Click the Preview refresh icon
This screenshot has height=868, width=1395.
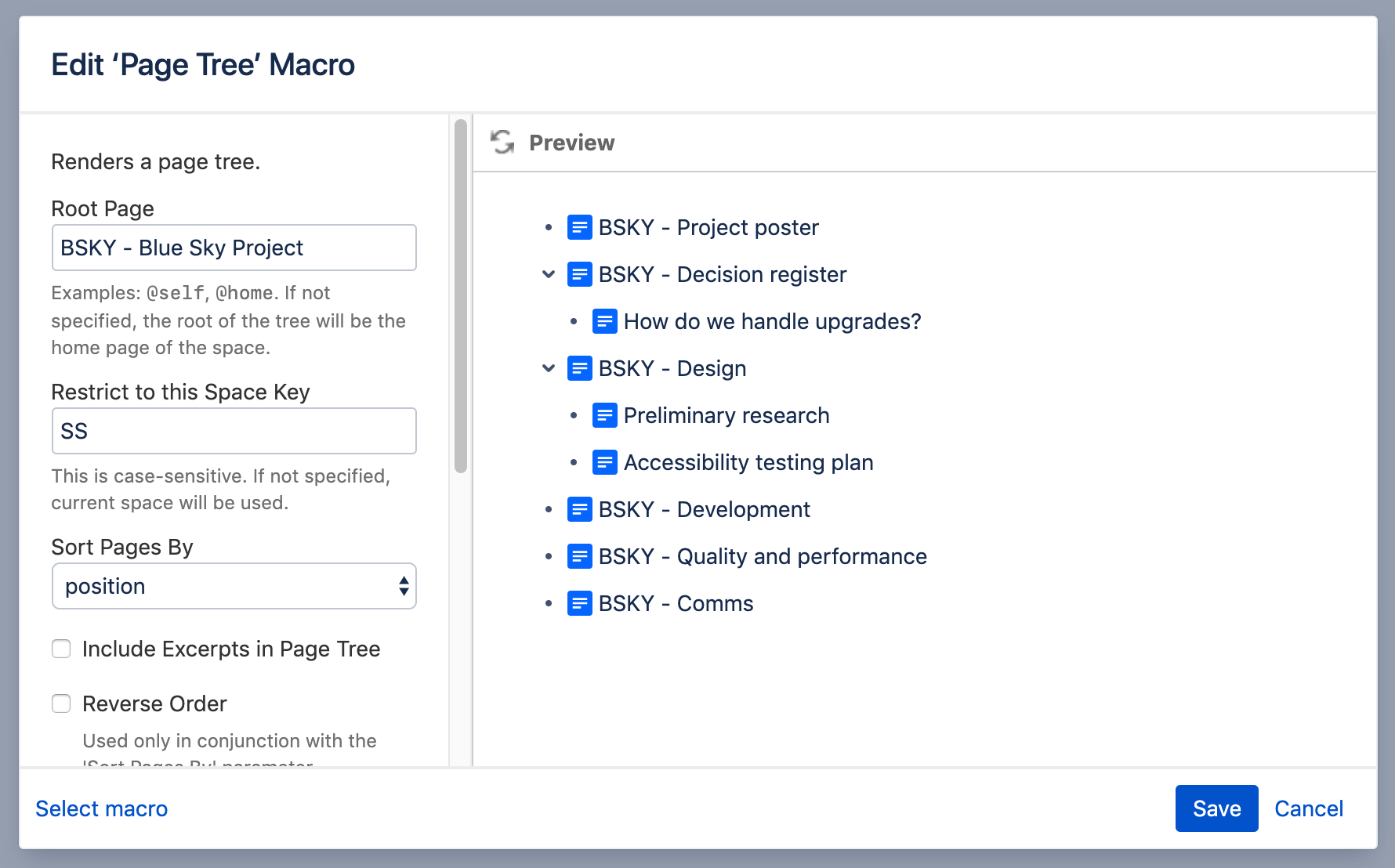pyautogui.click(x=502, y=143)
